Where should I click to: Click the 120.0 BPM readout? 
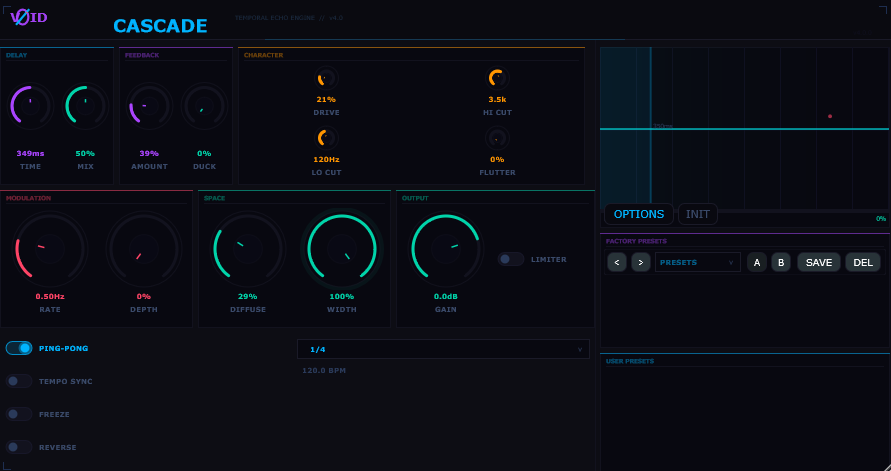point(324,370)
